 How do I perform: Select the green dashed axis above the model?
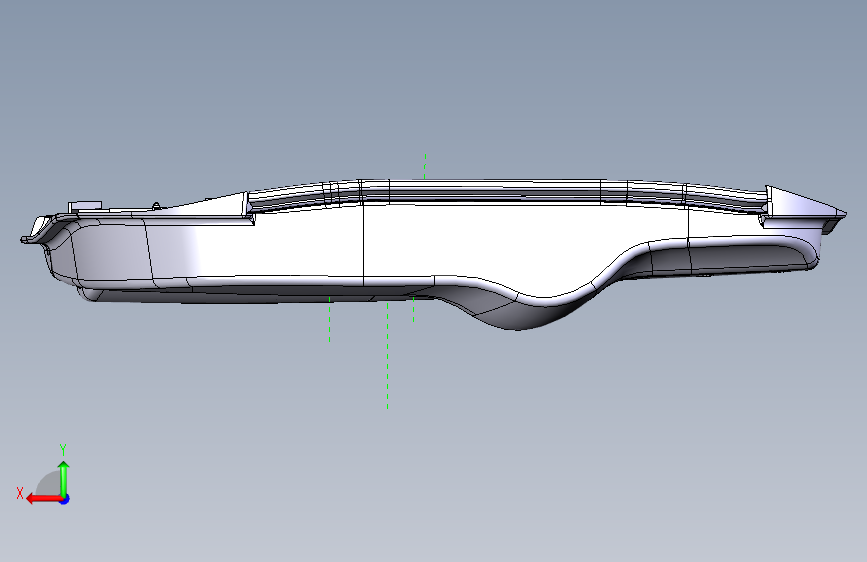425,166
